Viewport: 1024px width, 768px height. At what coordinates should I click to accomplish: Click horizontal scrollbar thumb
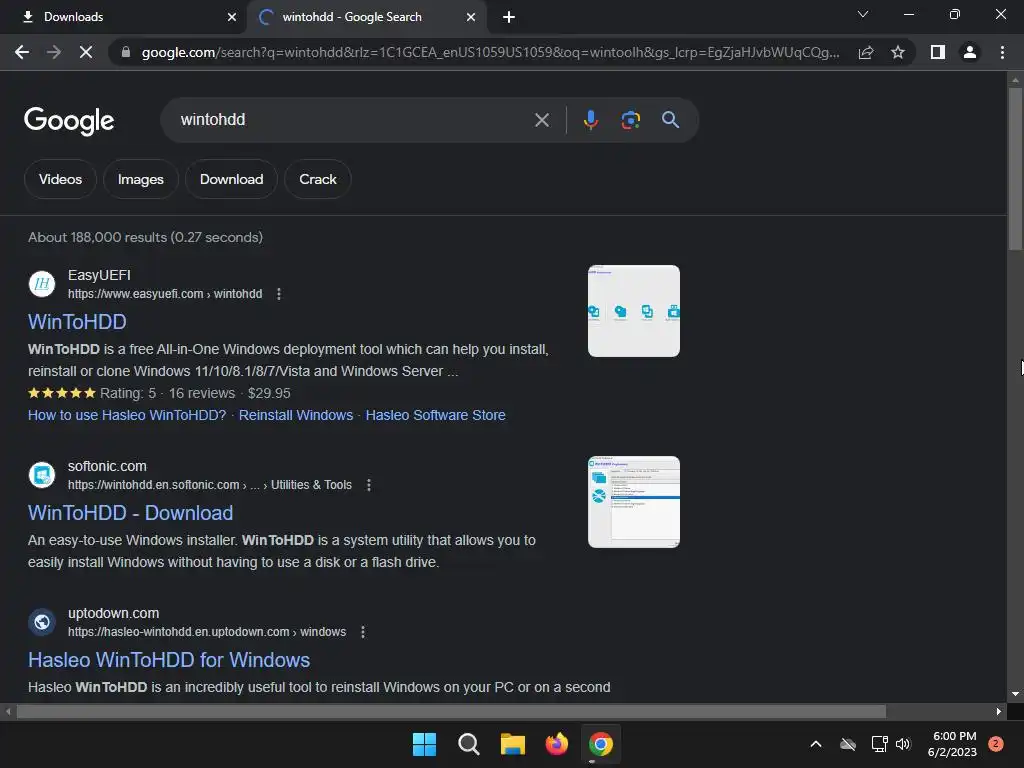[x=451, y=712]
